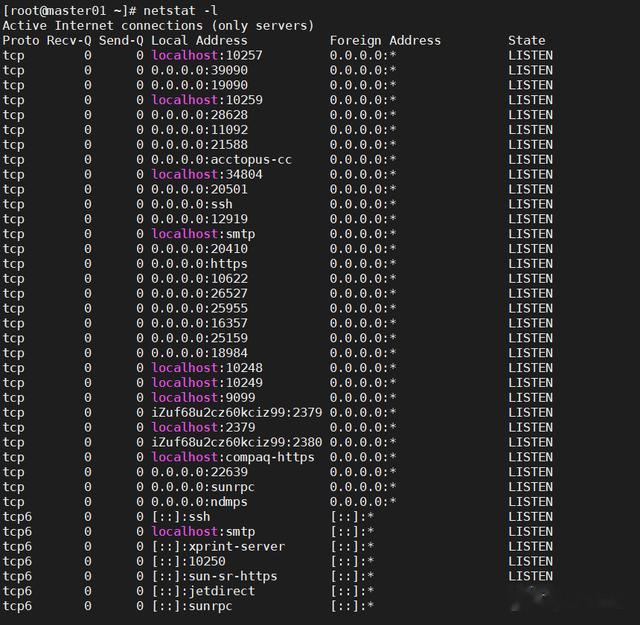
Task: Select the '0.0.0.0:11092' address
Action: pyautogui.click(x=199, y=130)
